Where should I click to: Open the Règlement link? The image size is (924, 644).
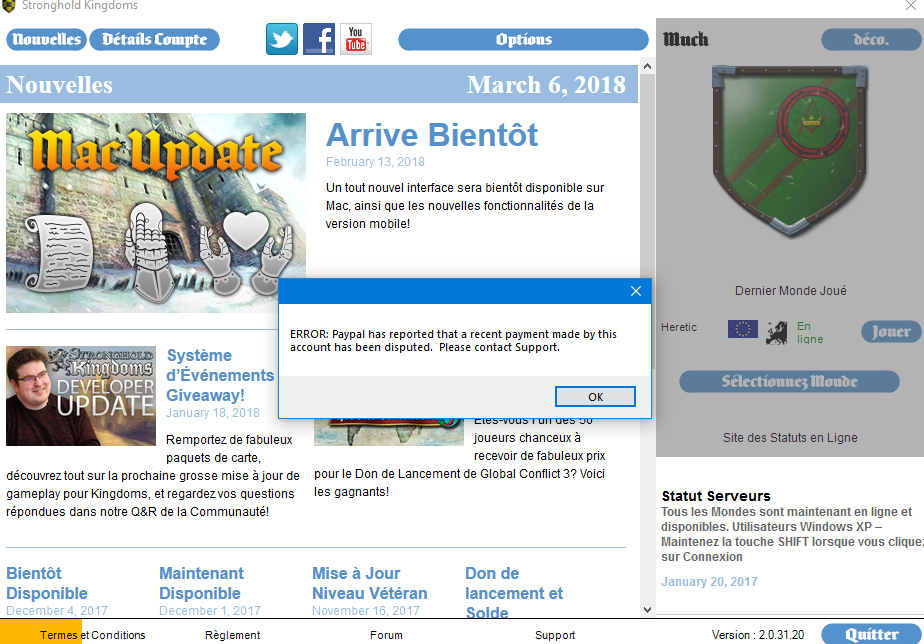pos(232,635)
